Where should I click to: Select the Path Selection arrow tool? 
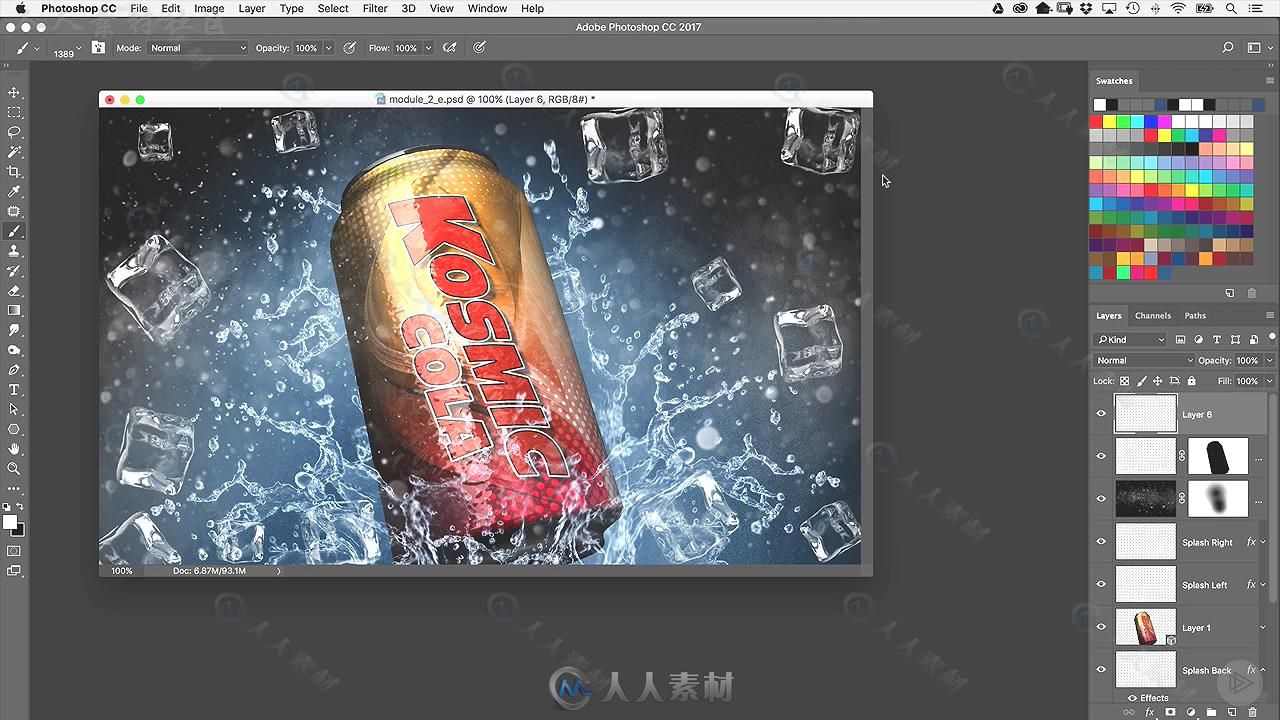point(14,409)
